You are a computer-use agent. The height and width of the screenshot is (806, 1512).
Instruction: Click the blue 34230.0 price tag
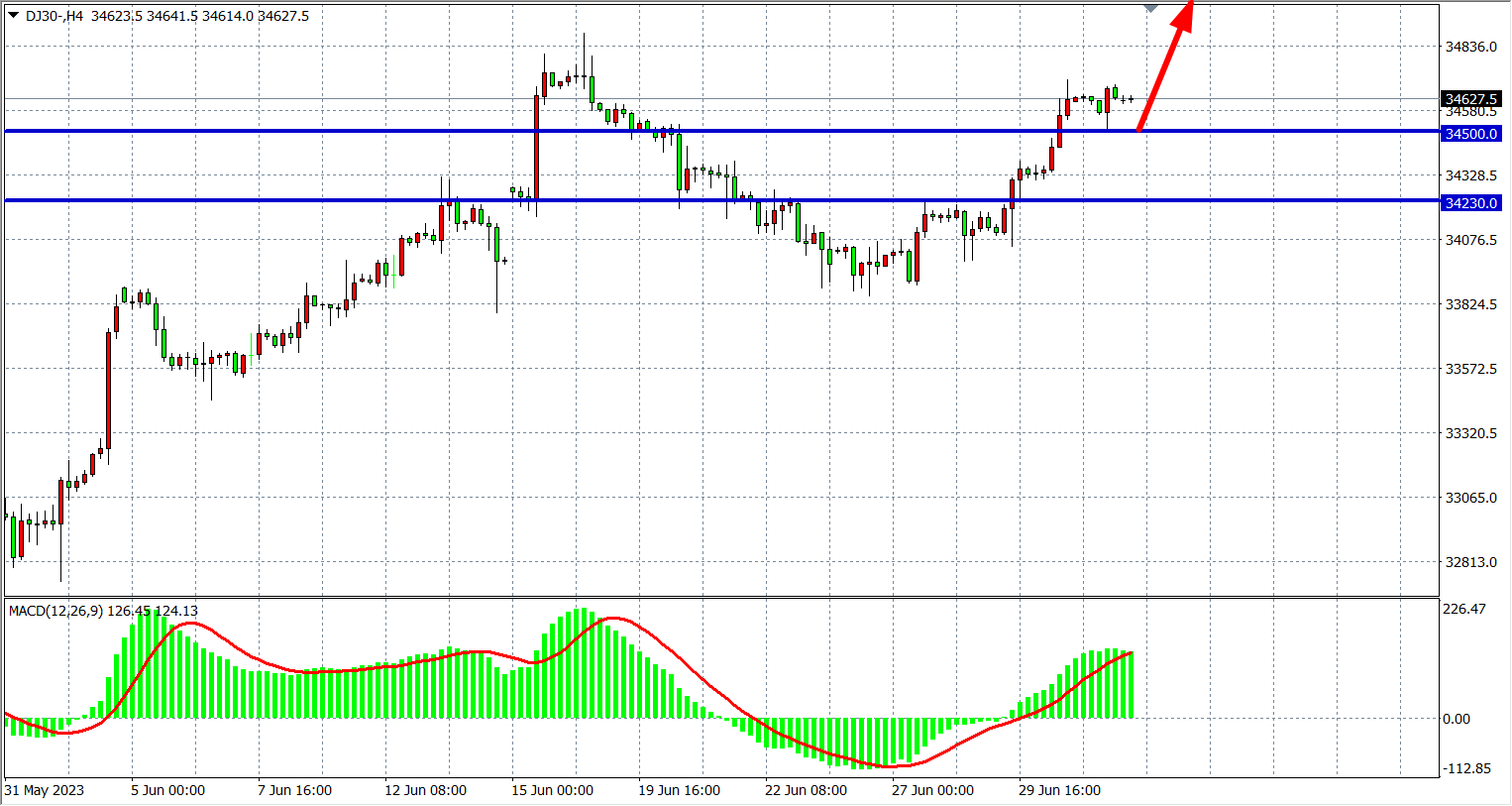tap(1470, 203)
